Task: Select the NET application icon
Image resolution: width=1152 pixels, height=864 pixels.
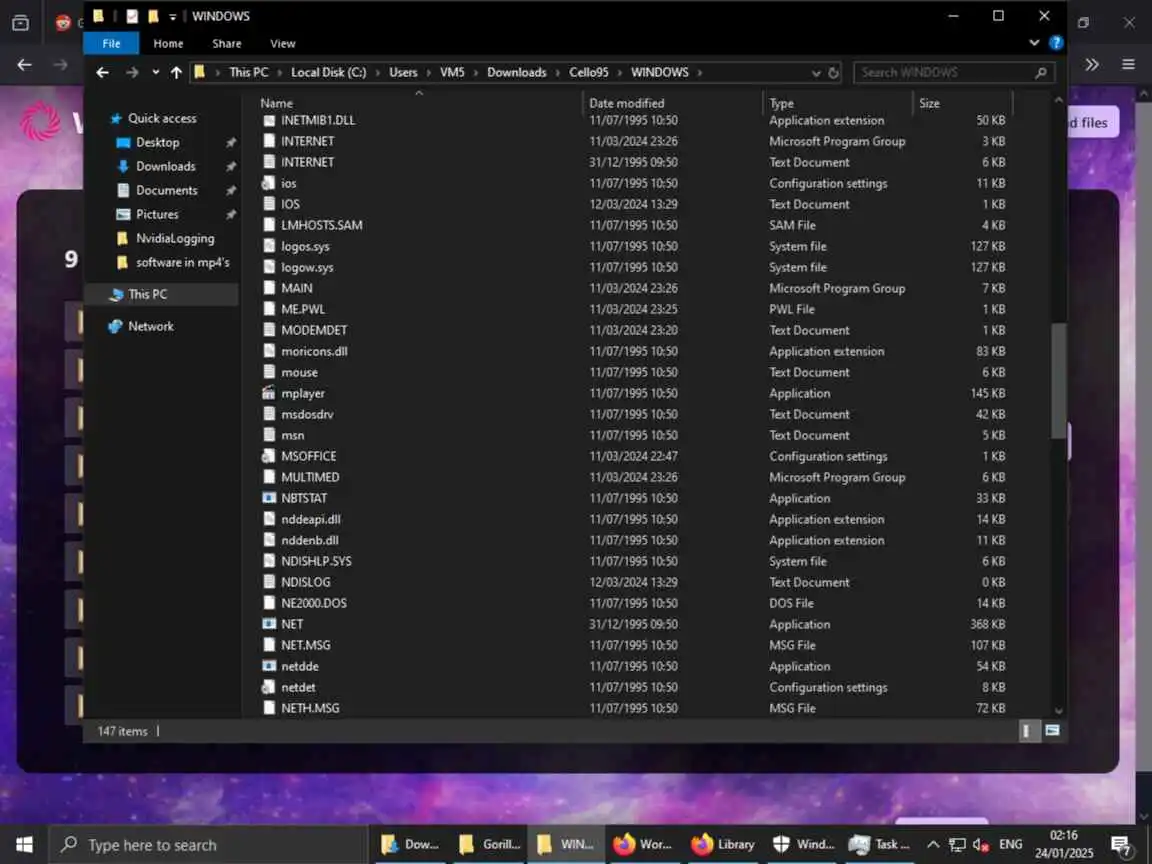Action: (269, 624)
